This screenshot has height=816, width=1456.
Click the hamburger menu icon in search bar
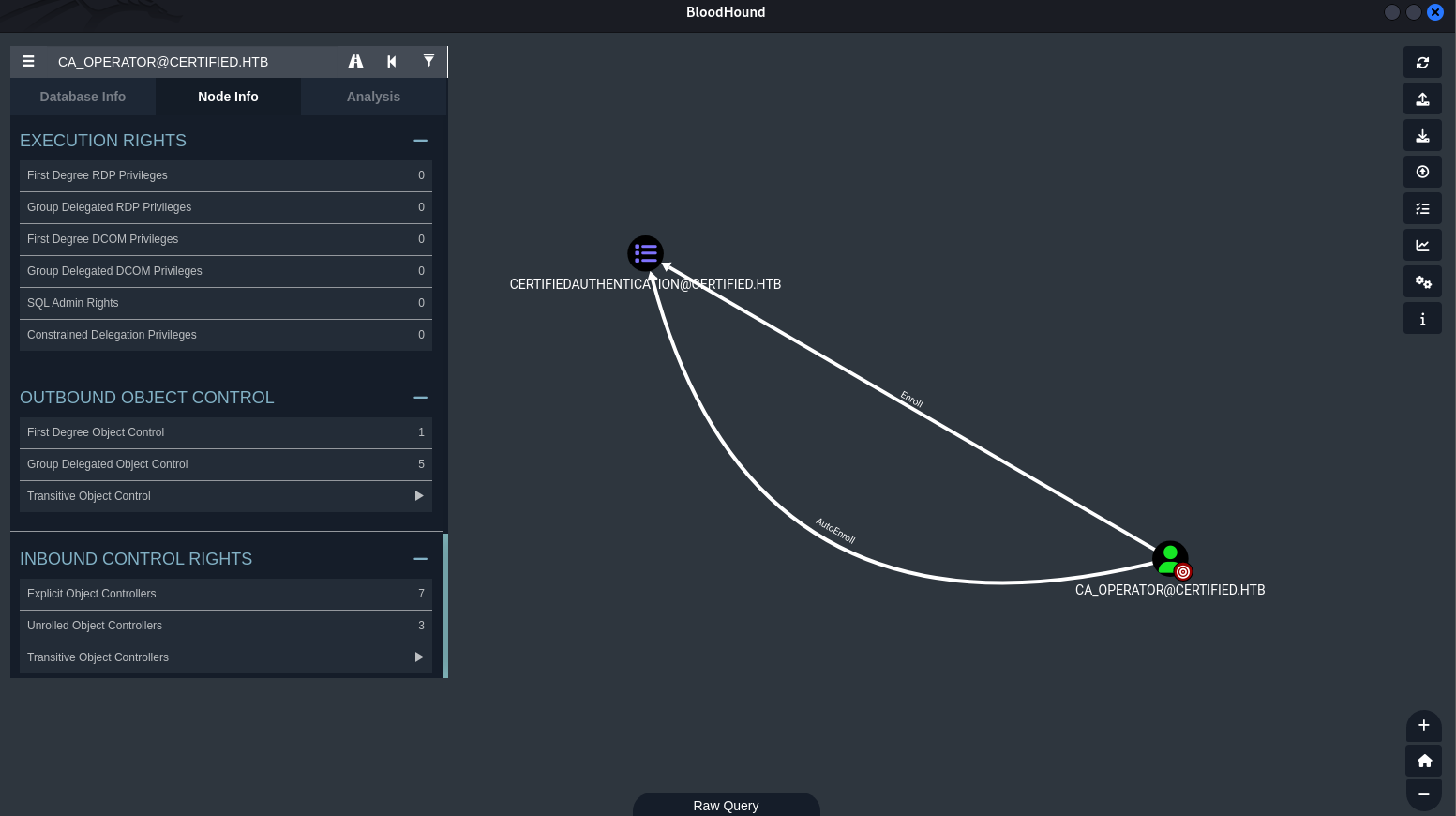coord(28,62)
